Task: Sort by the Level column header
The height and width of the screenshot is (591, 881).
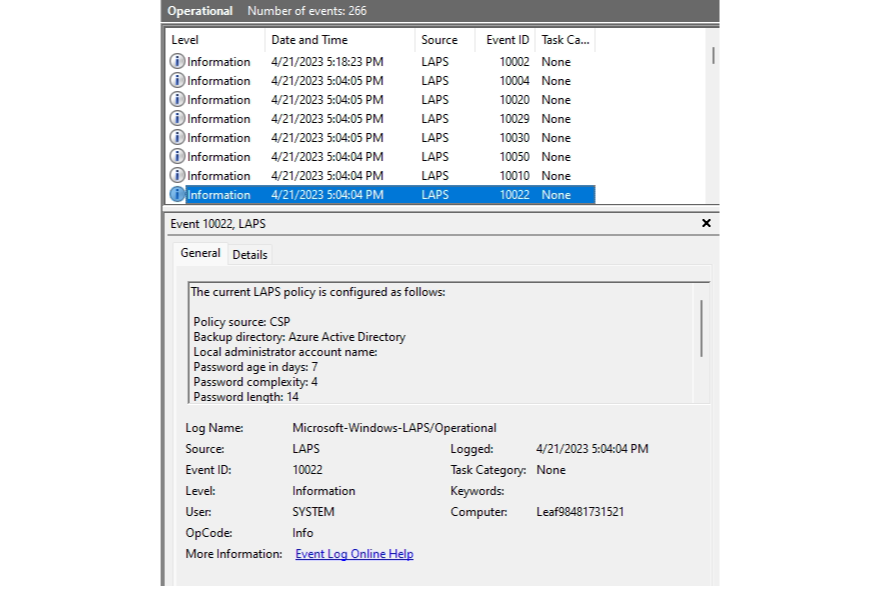Action: click(215, 40)
